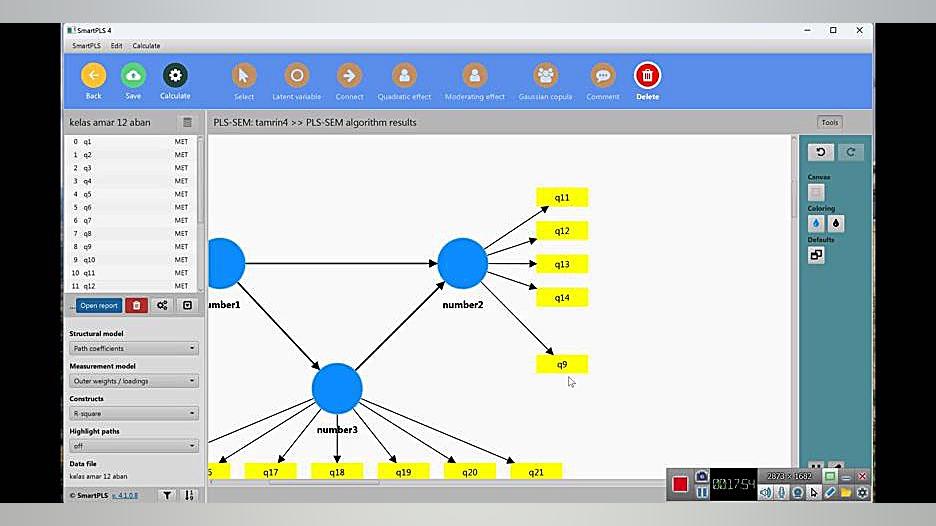Click recorder green region selection icon
The height and width of the screenshot is (526, 936).
coord(830,476)
